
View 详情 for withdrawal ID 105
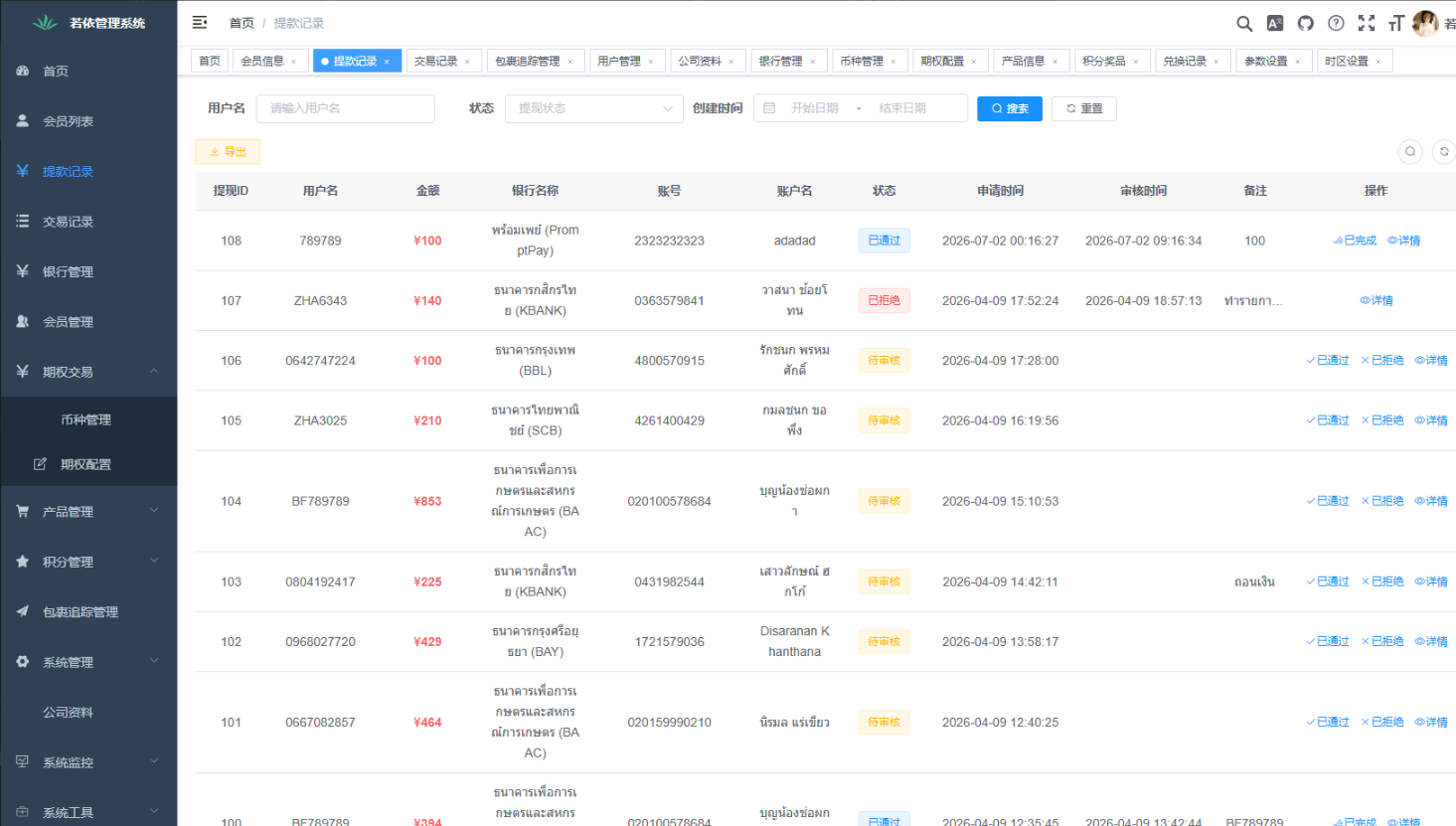pos(1431,420)
